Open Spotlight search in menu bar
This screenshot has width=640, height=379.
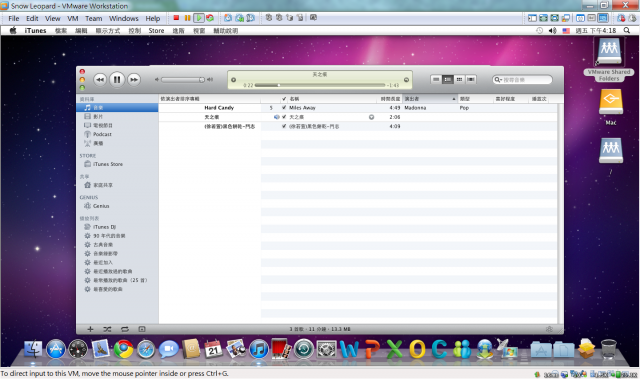(x=627, y=31)
